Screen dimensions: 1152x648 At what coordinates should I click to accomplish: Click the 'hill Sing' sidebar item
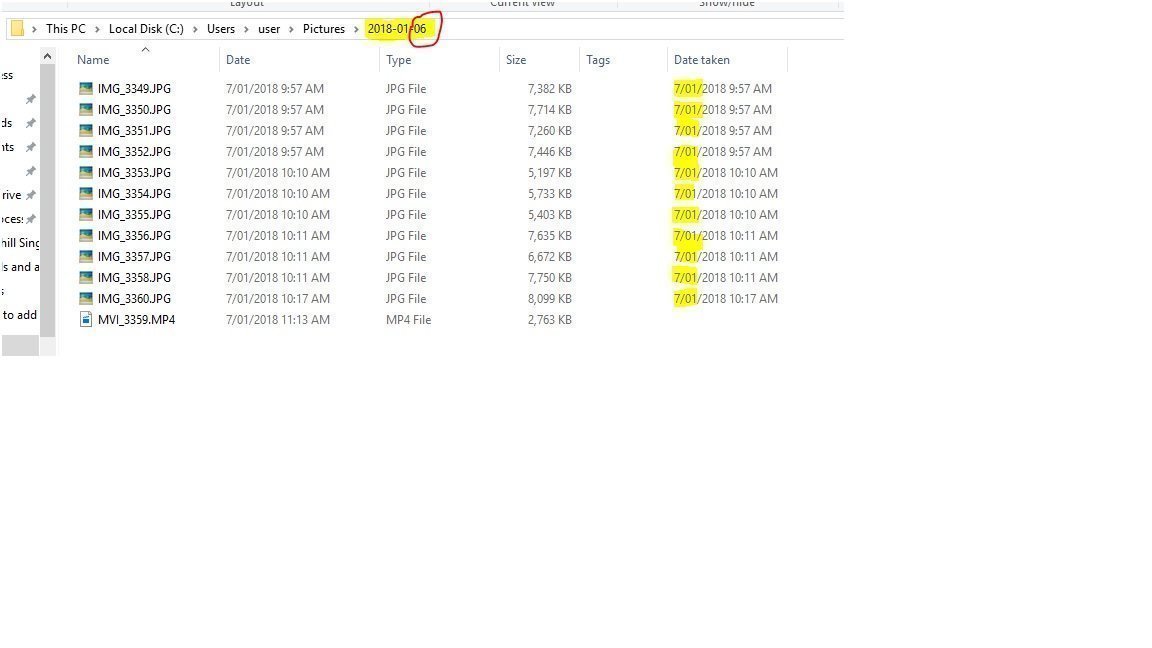[x=21, y=242]
